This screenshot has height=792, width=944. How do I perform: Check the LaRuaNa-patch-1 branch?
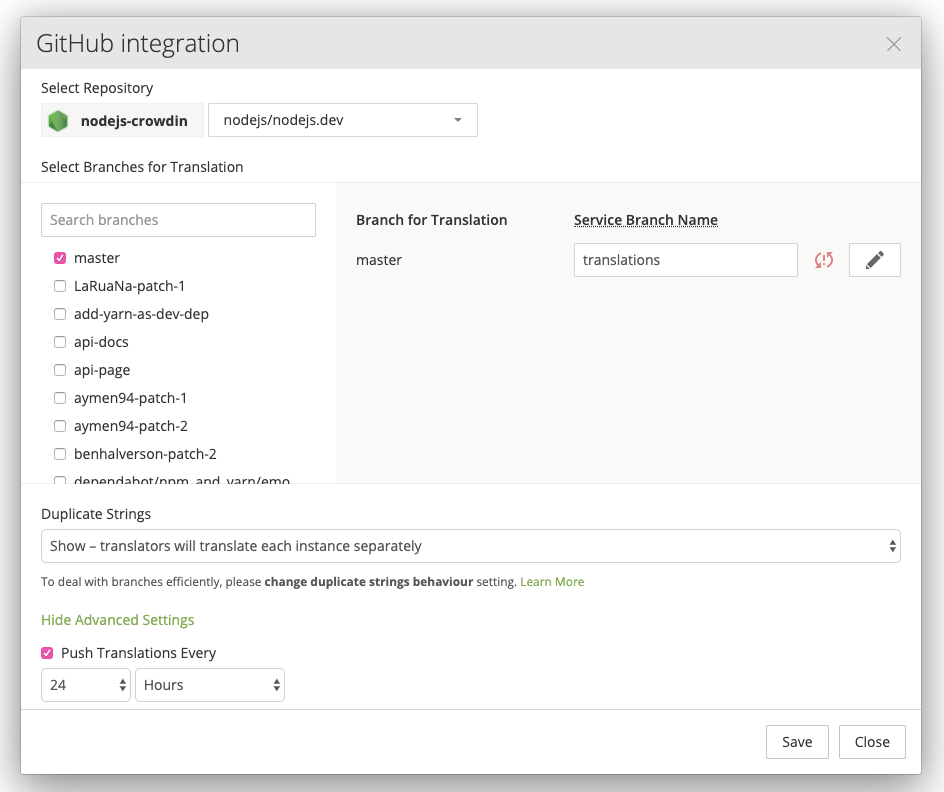tap(60, 286)
